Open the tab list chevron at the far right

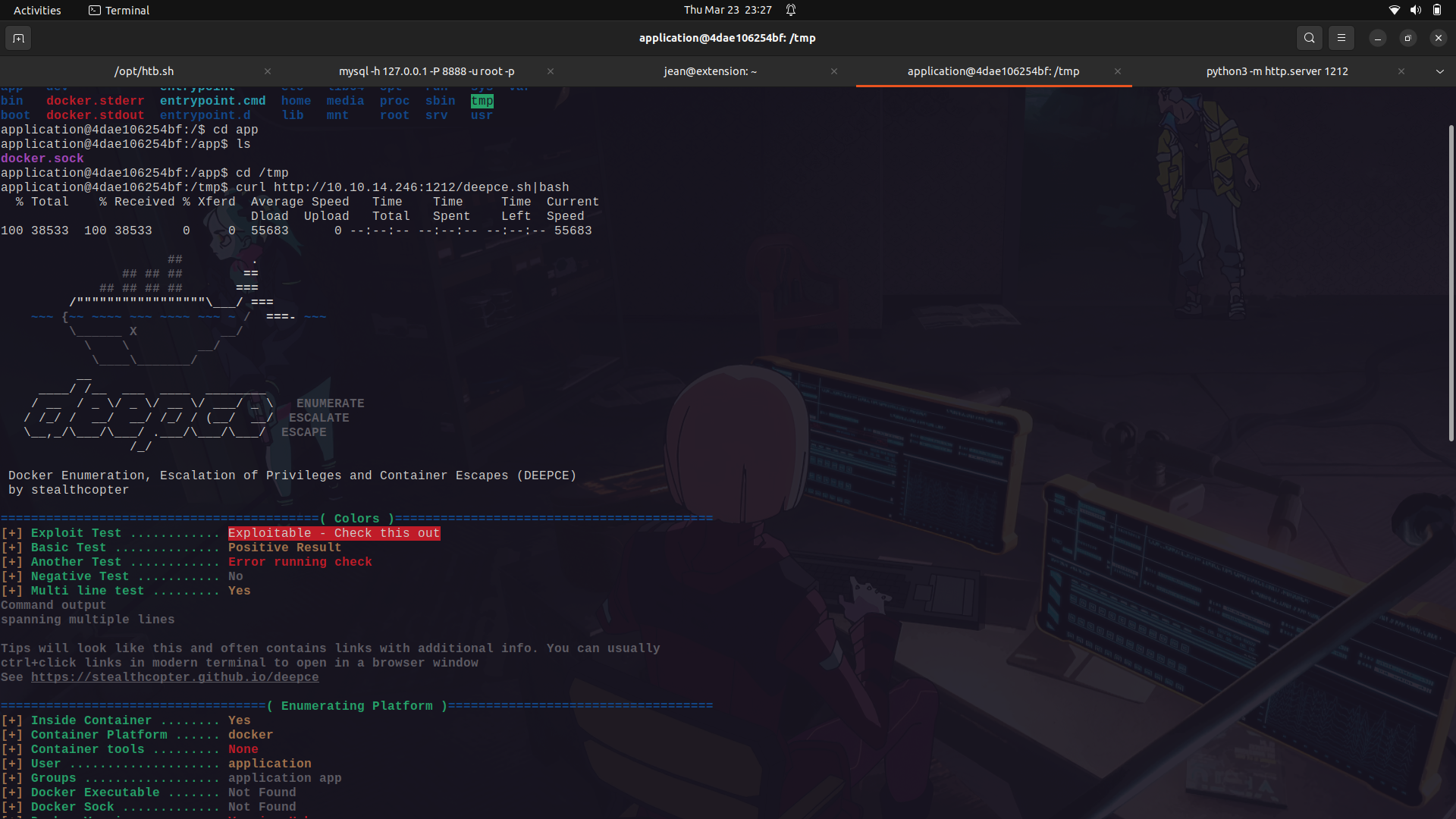point(1440,71)
